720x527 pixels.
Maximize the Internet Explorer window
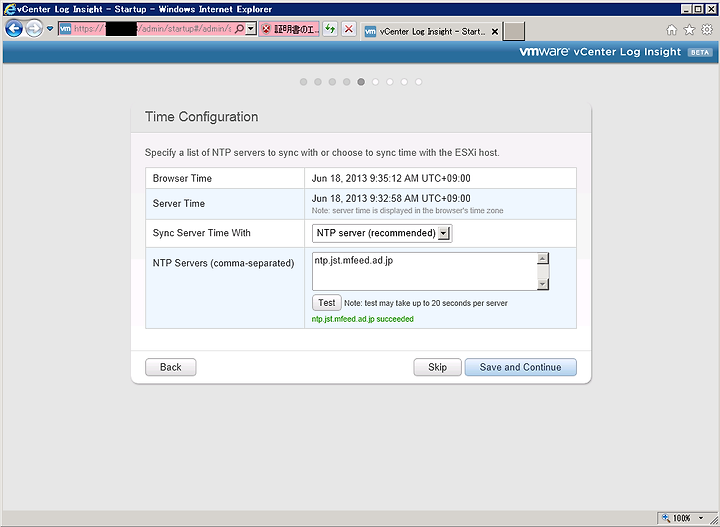pyautogui.click(x=698, y=9)
